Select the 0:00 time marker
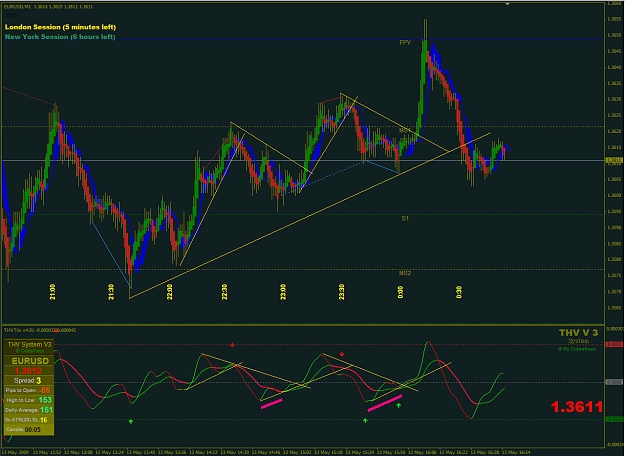This screenshot has height=456, width=625. 401,292
